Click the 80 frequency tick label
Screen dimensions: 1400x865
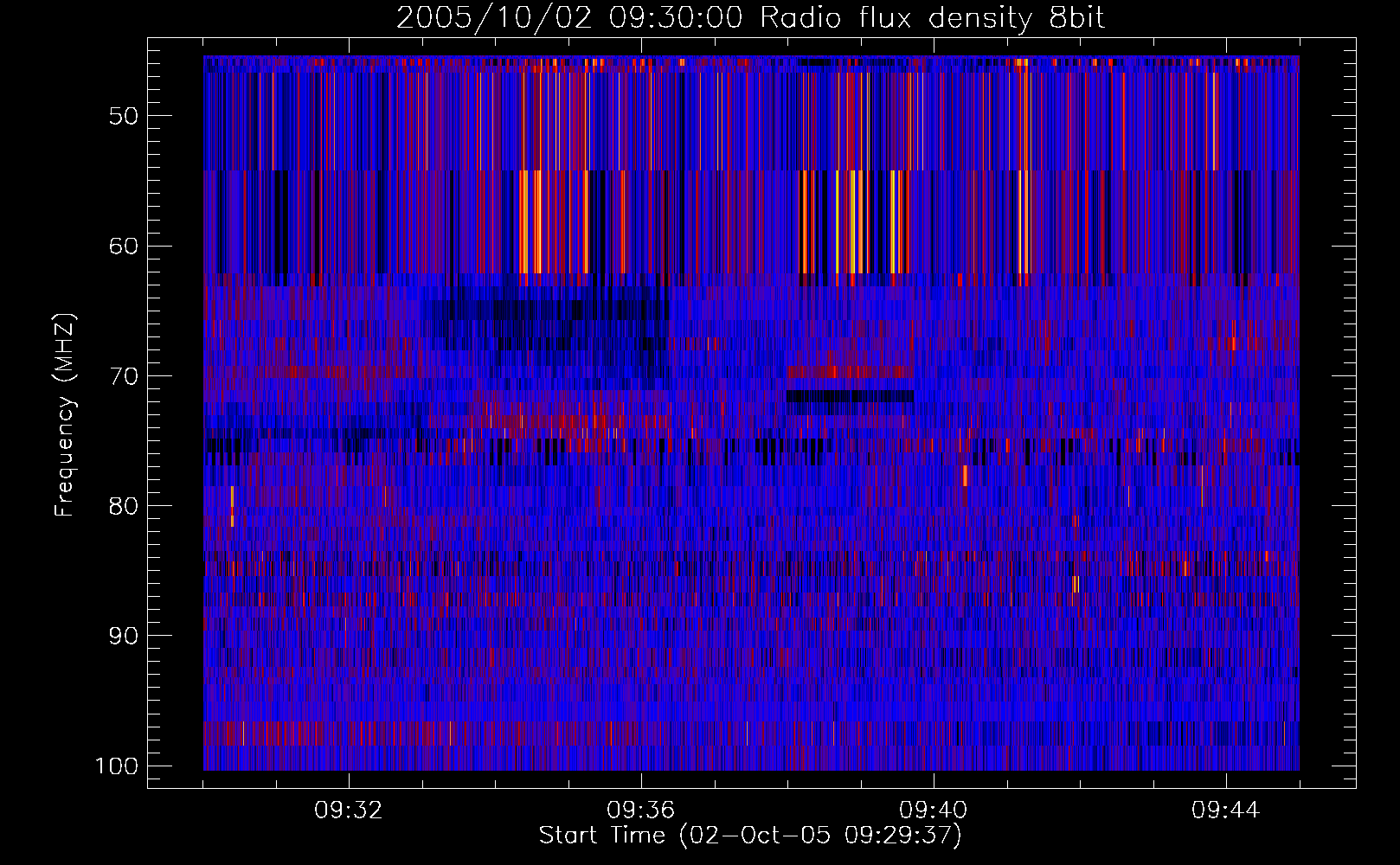pos(124,506)
